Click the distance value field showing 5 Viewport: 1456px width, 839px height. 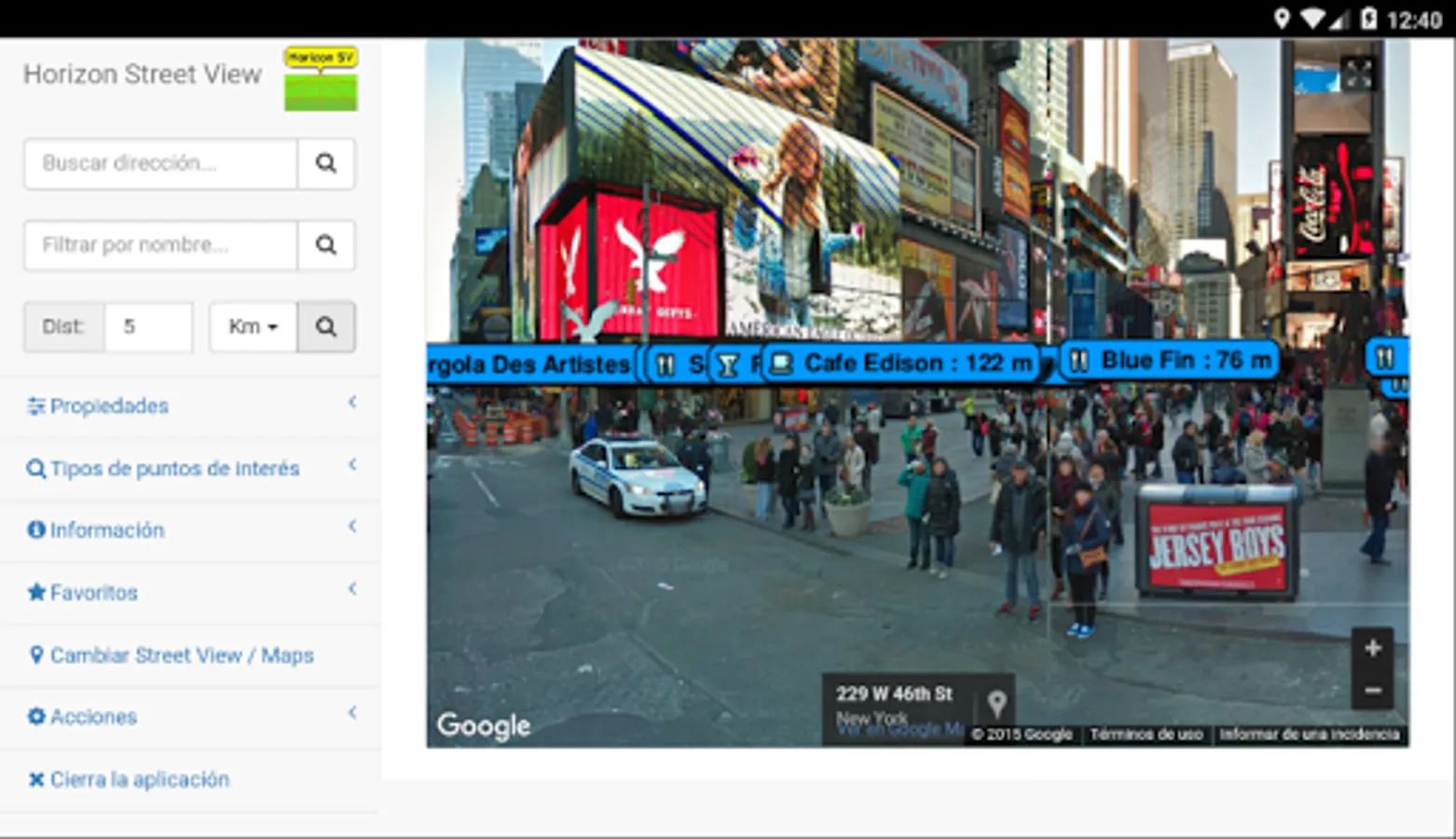(x=148, y=326)
